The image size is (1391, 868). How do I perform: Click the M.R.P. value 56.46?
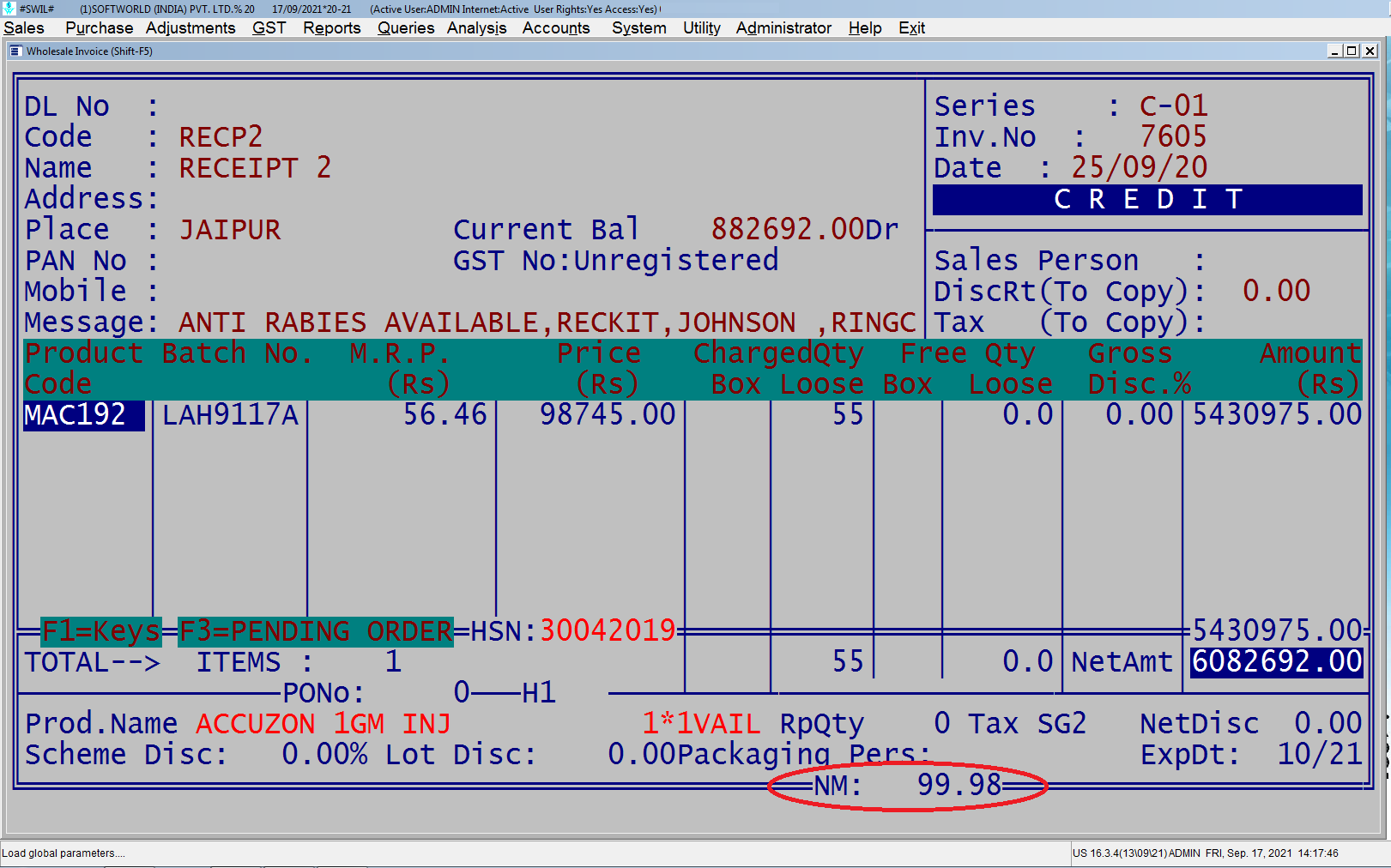(x=445, y=415)
